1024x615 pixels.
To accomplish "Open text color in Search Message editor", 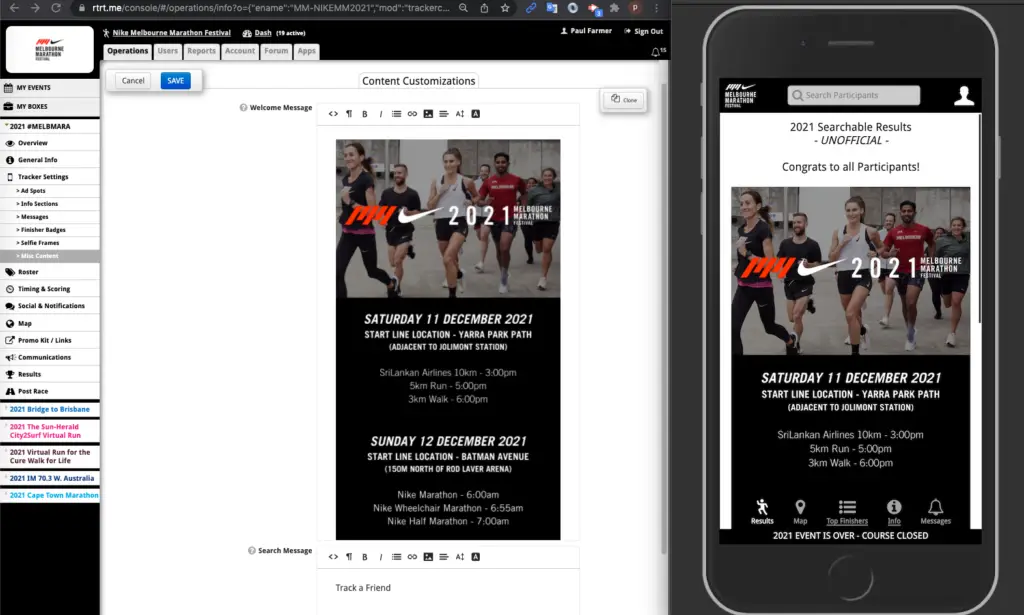I will tap(475, 557).
